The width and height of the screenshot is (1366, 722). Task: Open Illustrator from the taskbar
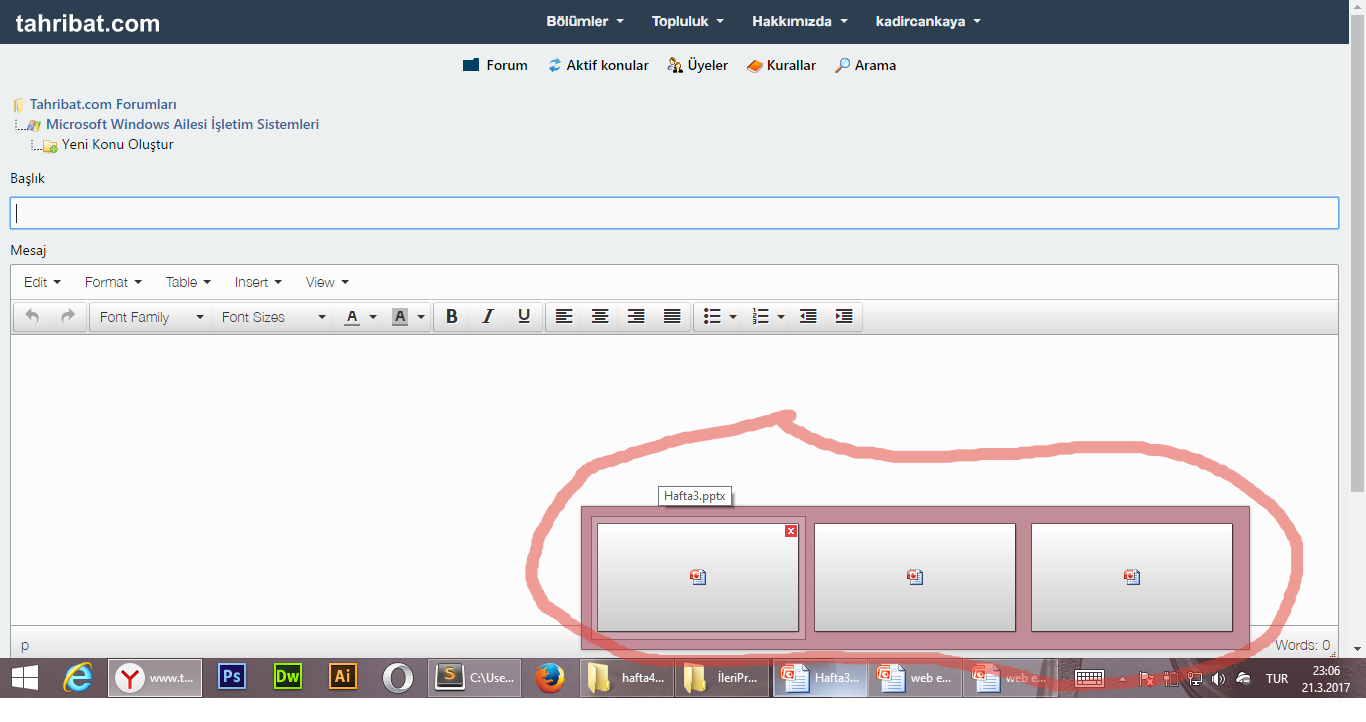pyautogui.click(x=343, y=678)
